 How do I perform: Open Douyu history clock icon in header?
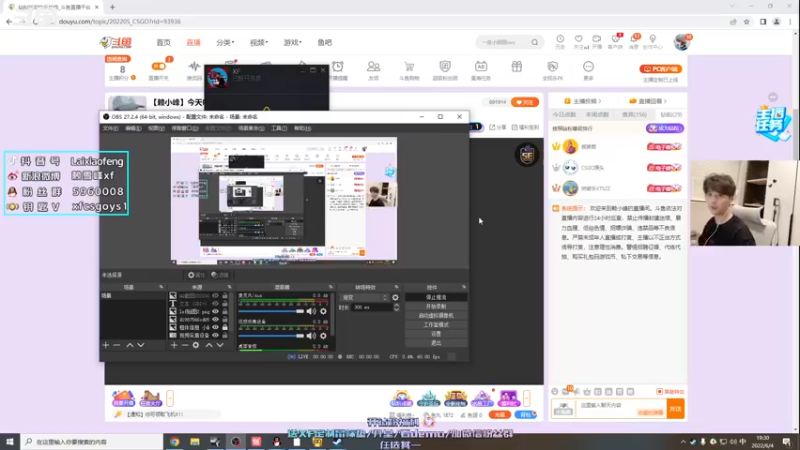(560, 39)
